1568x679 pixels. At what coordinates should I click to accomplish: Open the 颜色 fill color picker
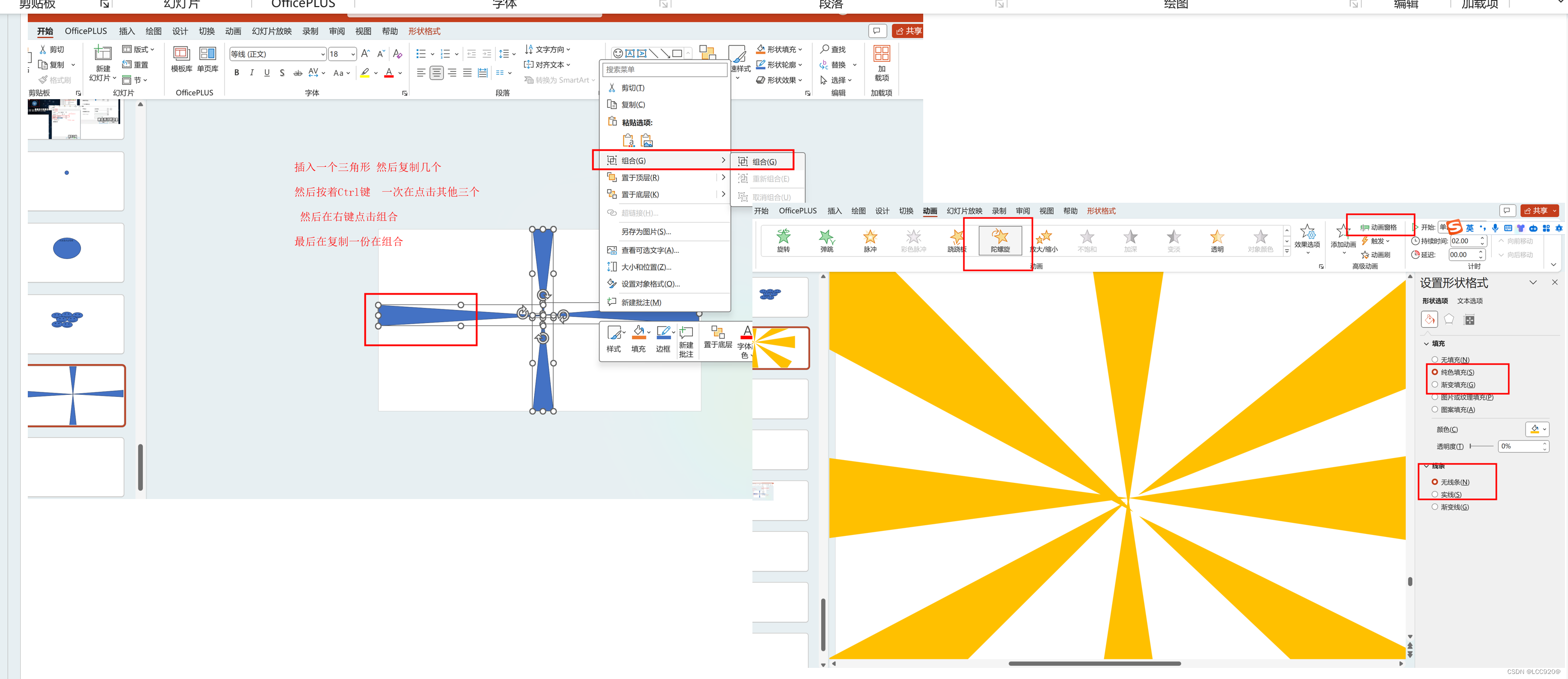point(1537,429)
